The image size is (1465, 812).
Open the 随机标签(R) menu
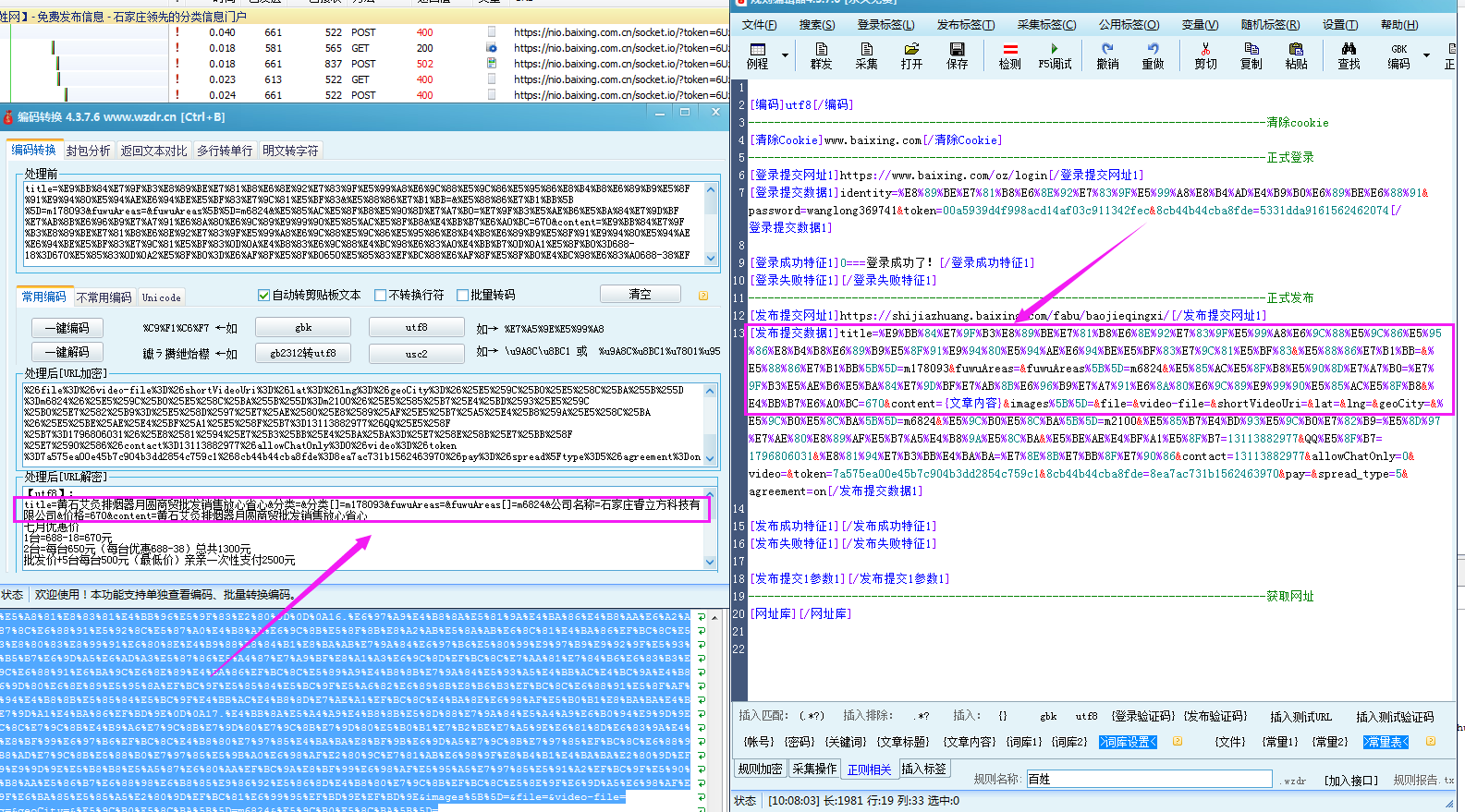pyautogui.click(x=1270, y=25)
